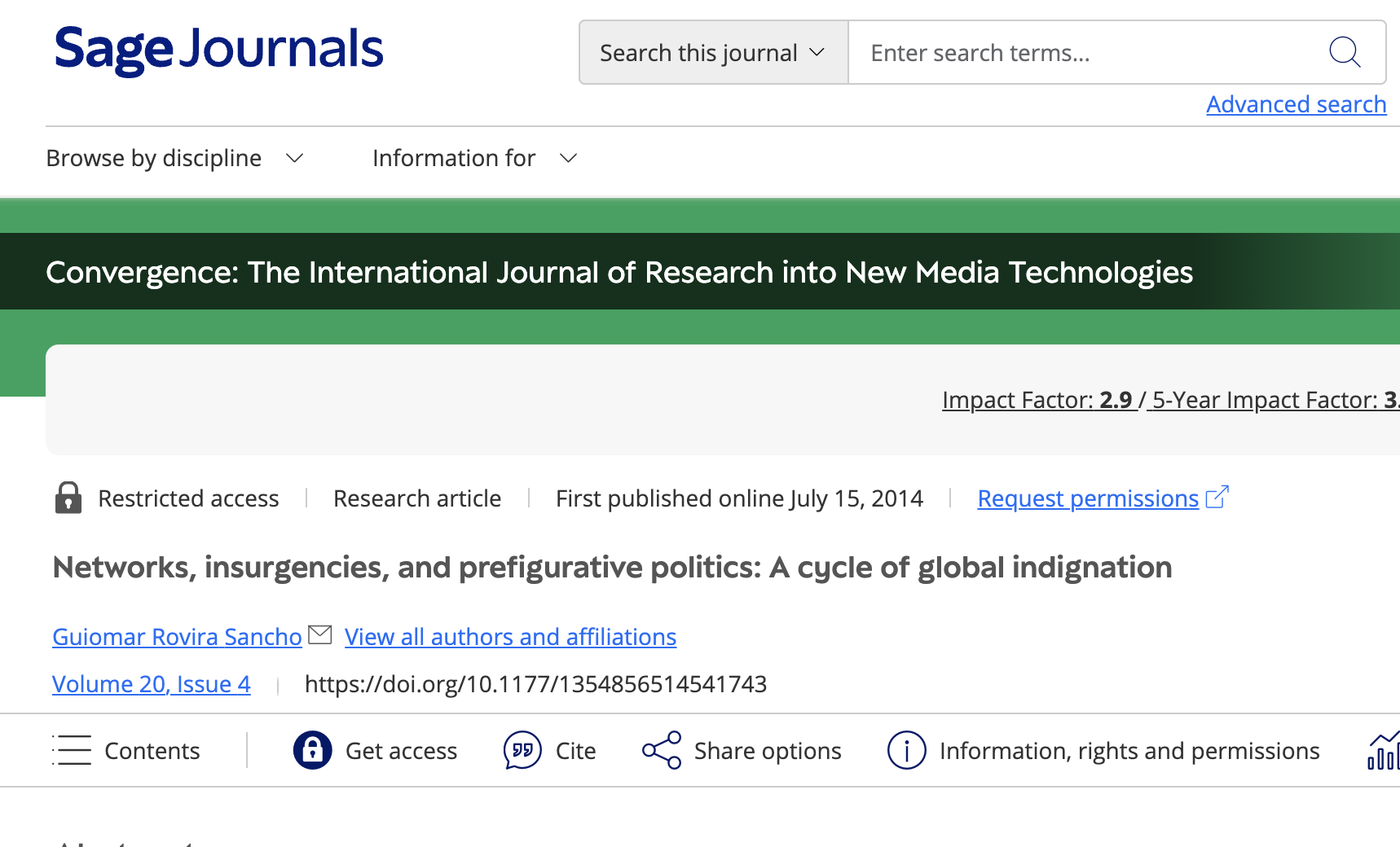Click the information circle icon for rights
The height and width of the screenshot is (847, 1400).
point(906,750)
